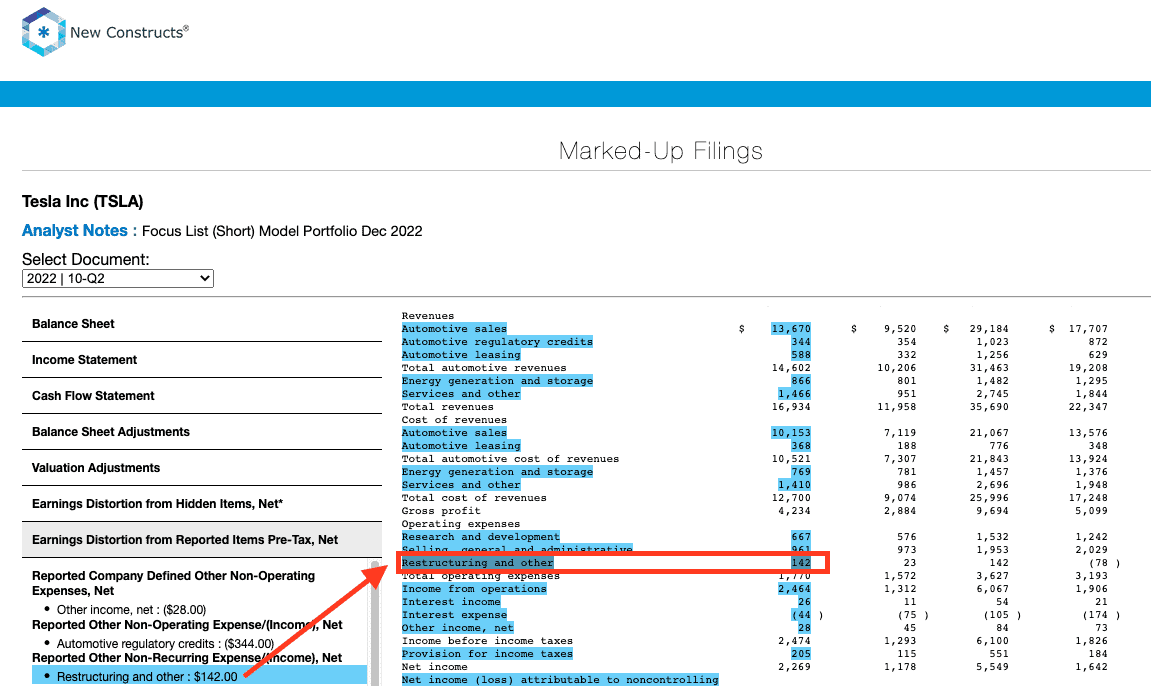Image resolution: width=1151 pixels, height=686 pixels.
Task: Click 'Net income (loss) attributable to noncontrolling' line
Action: [x=559, y=680]
